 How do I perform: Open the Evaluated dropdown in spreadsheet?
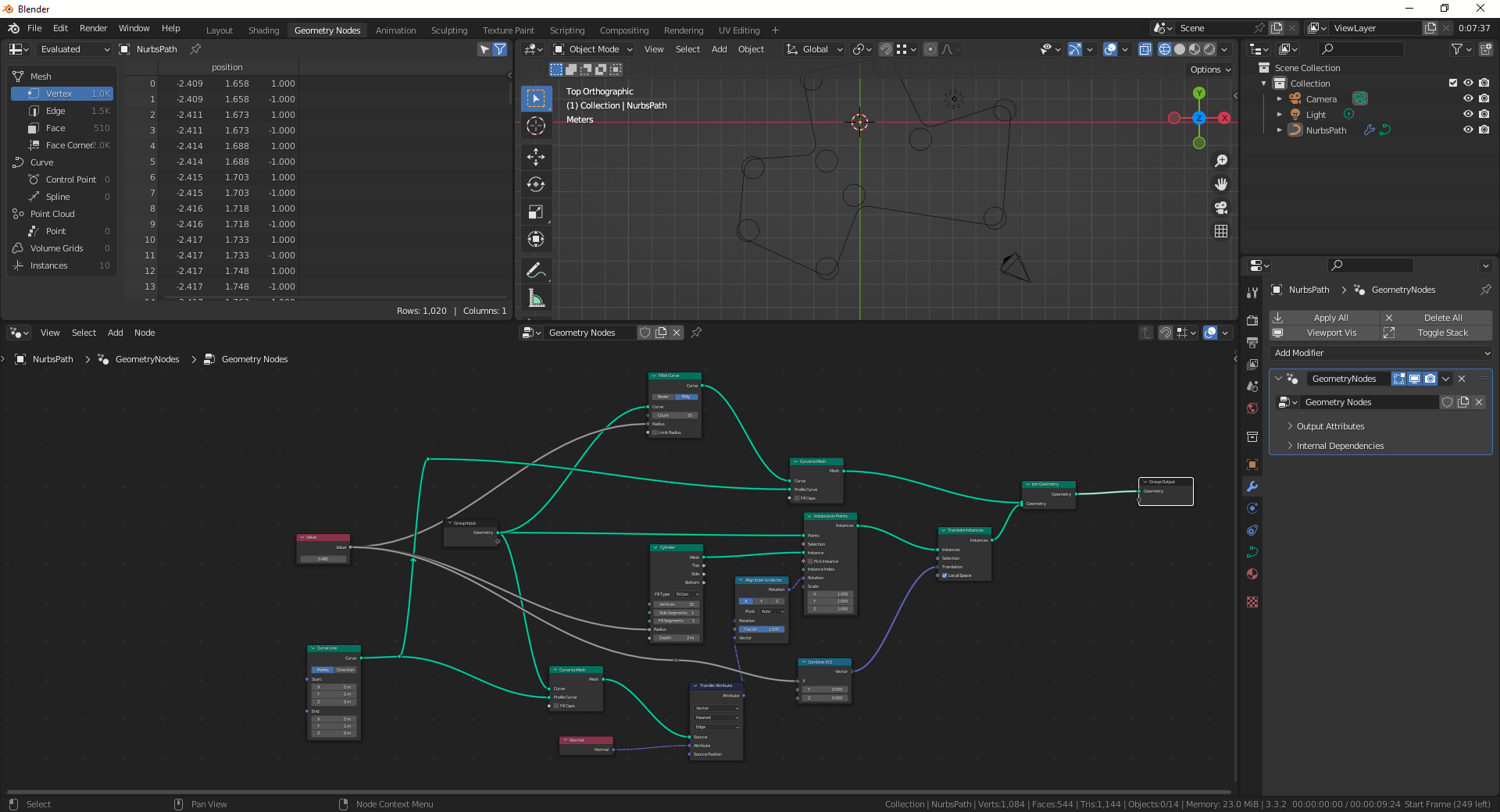[75, 49]
